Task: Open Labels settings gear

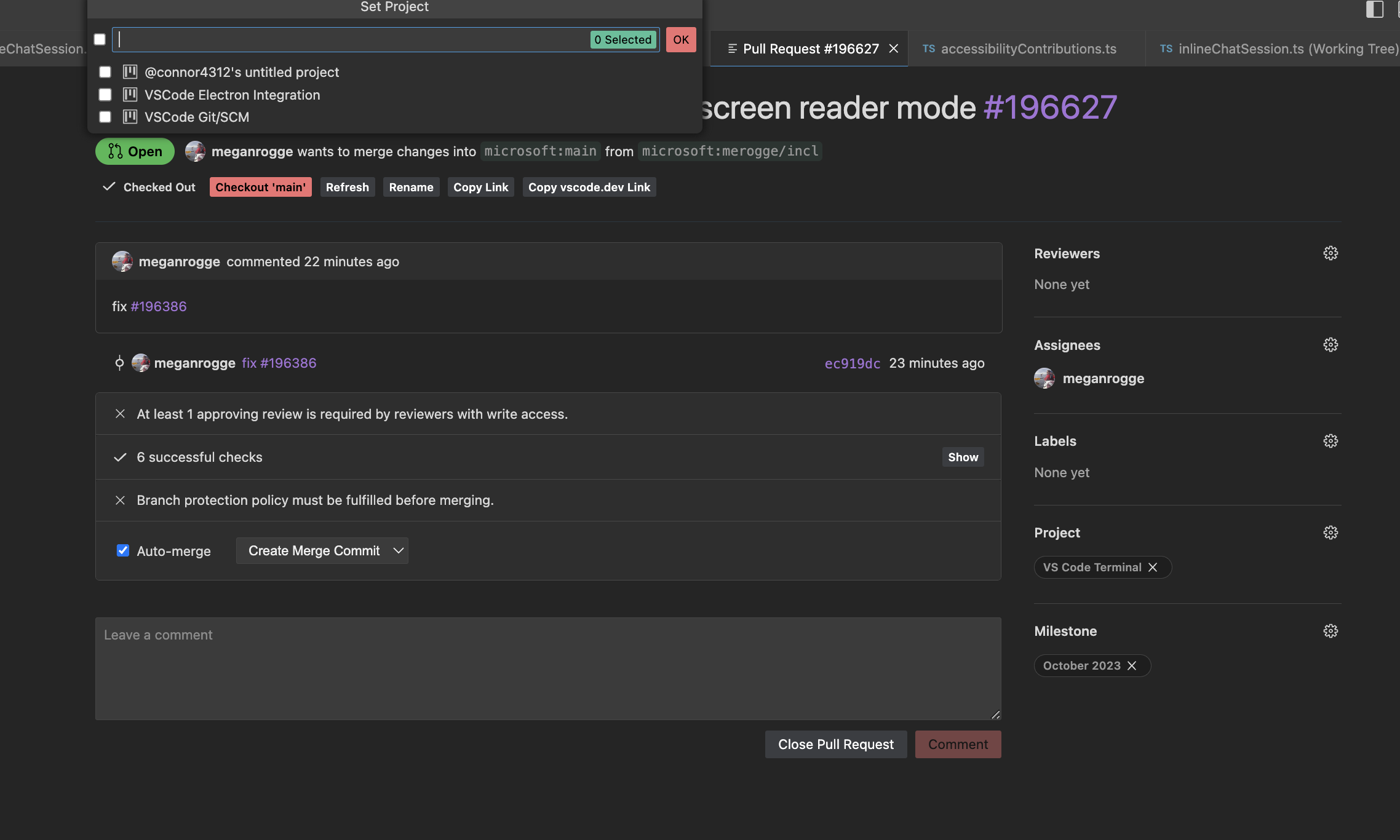Action: pos(1330,441)
